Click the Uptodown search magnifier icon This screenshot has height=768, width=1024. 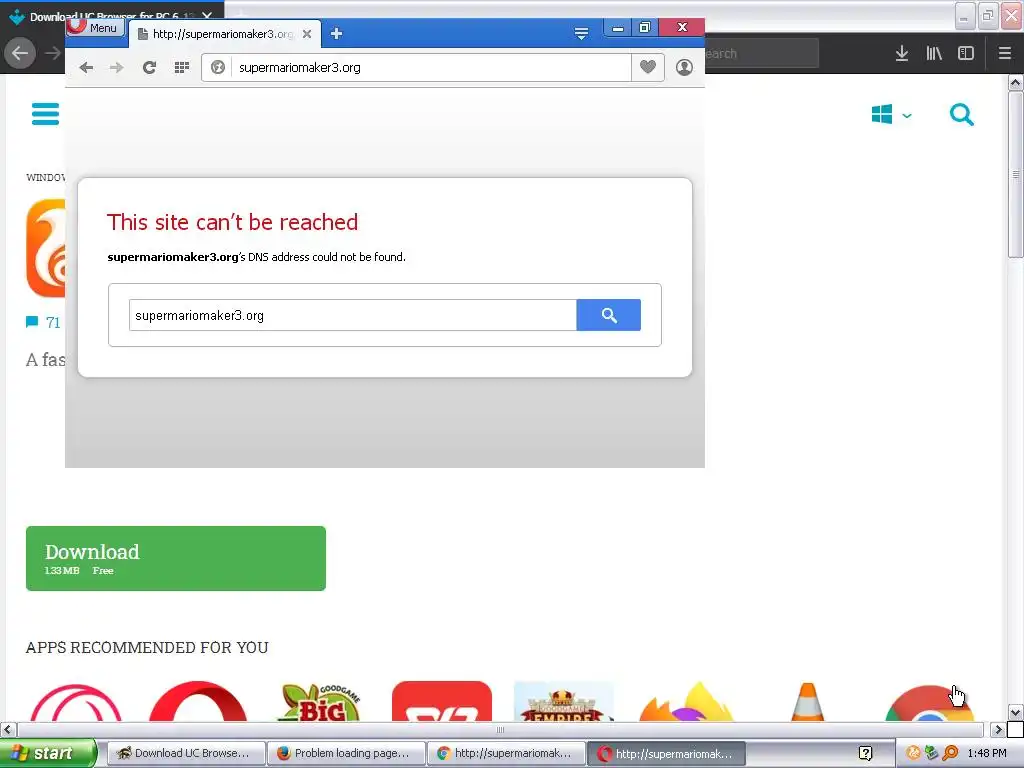click(x=962, y=115)
